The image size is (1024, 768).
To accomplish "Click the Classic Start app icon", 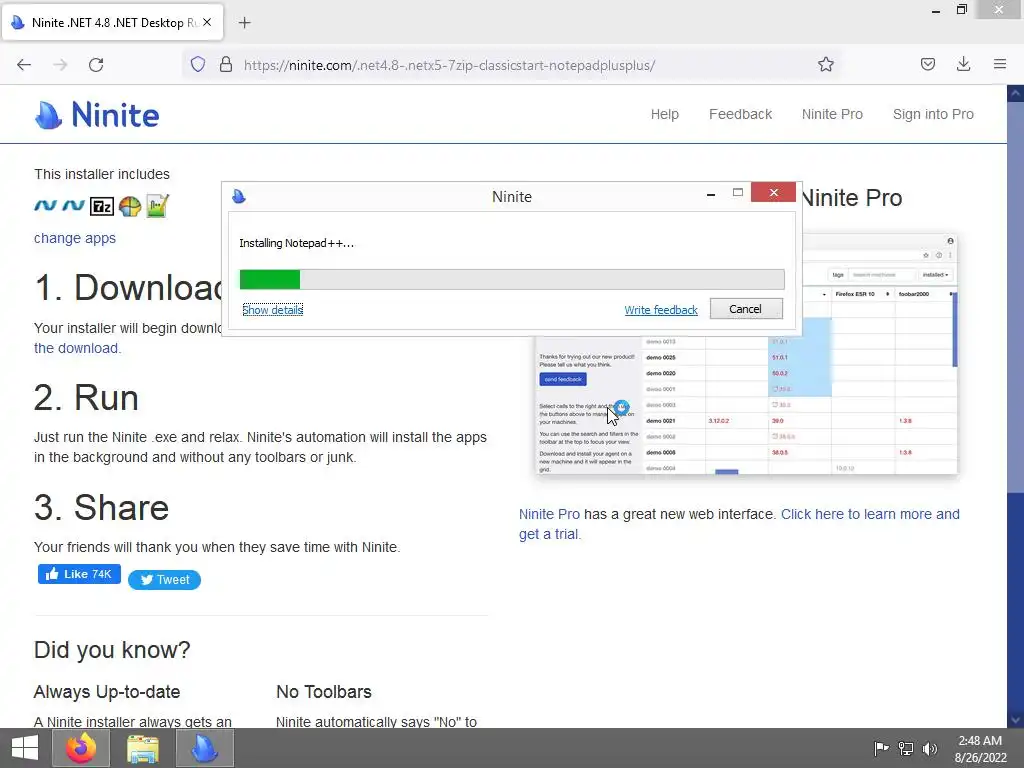I will [130, 206].
